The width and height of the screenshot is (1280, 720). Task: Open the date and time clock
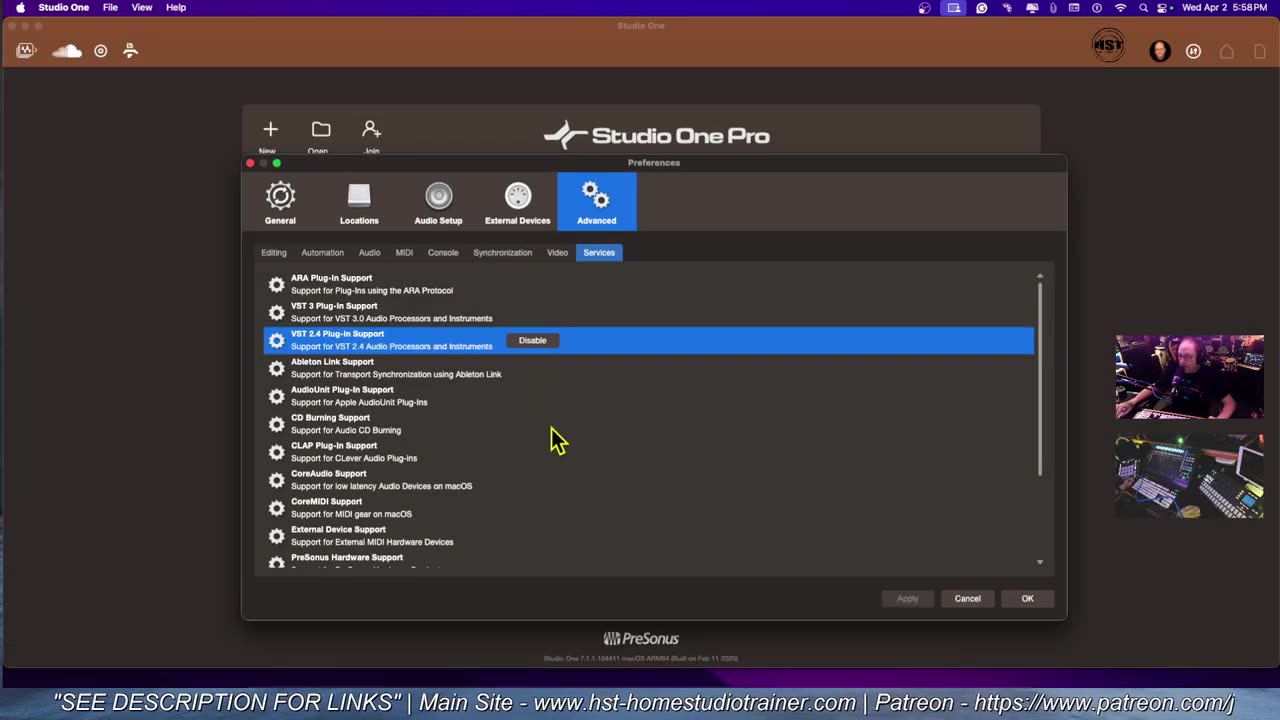tap(1226, 7)
